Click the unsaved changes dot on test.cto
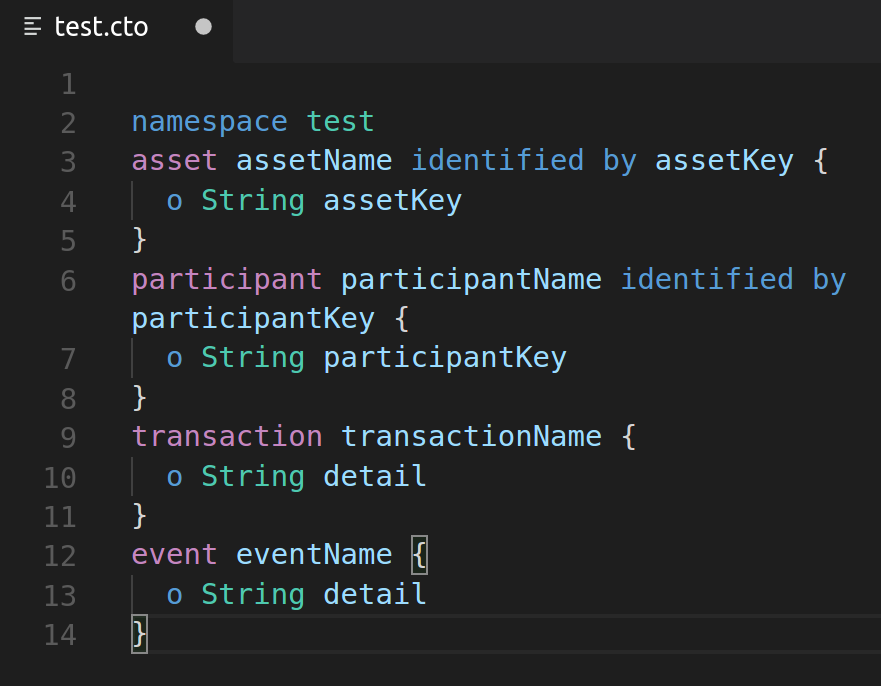Viewport: 881px width, 686px height. pyautogui.click(x=203, y=28)
